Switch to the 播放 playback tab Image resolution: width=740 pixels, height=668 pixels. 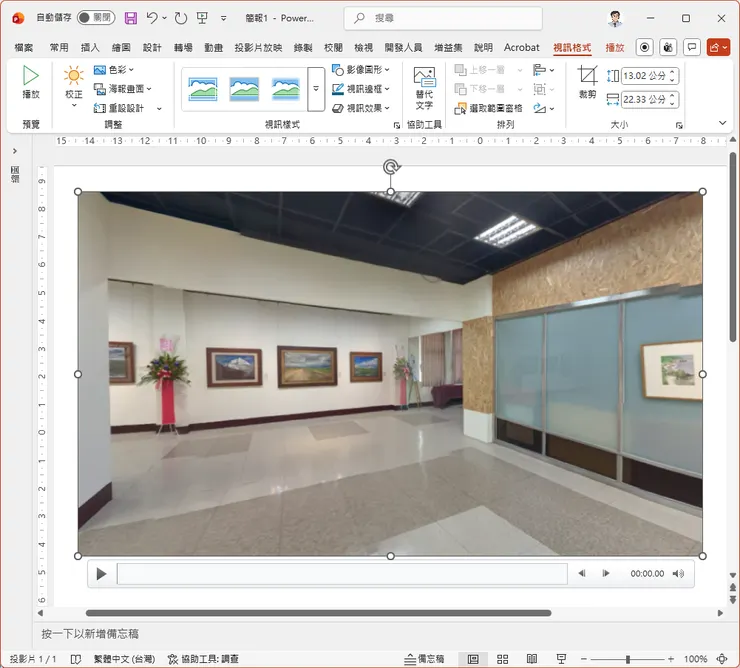(614, 47)
